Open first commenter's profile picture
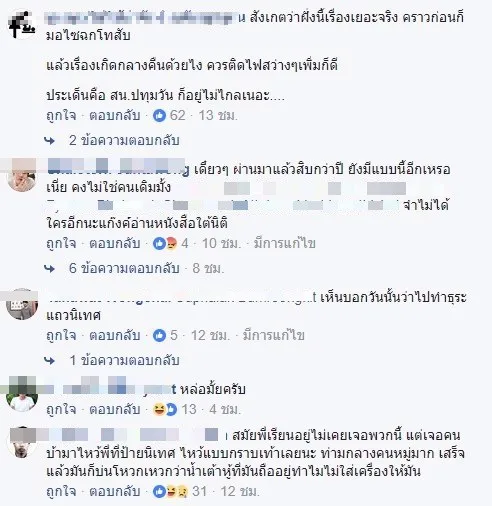This screenshot has width=492, height=506. tap(22, 24)
